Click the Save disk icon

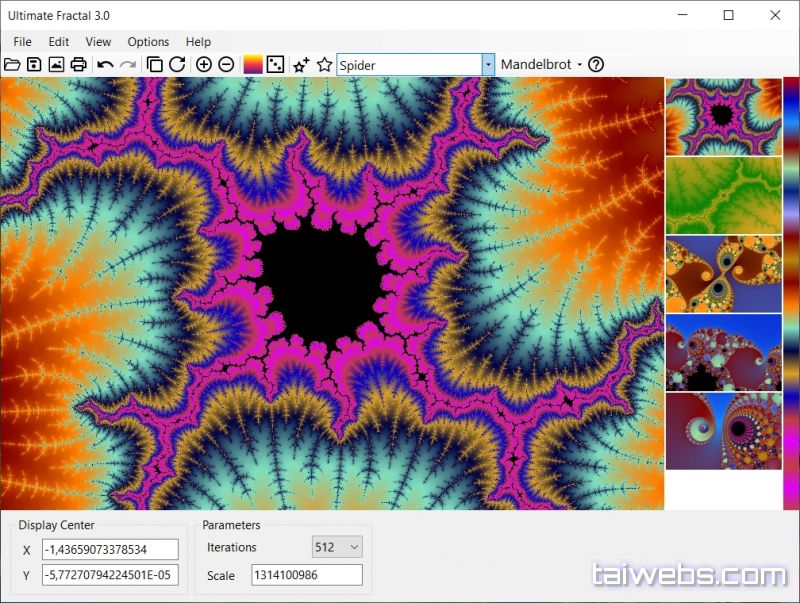pyautogui.click(x=34, y=65)
